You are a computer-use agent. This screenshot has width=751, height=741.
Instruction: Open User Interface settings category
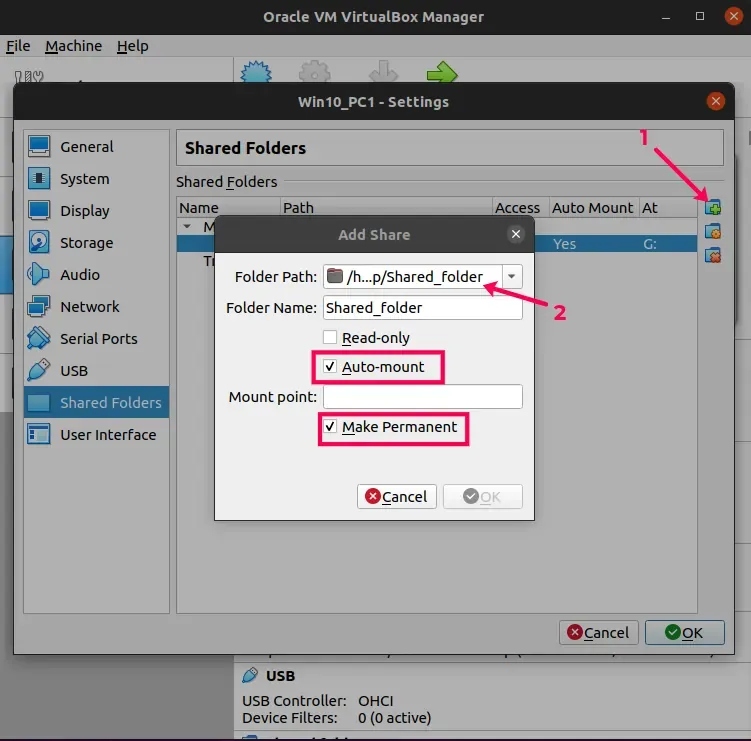pyautogui.click(x=96, y=434)
